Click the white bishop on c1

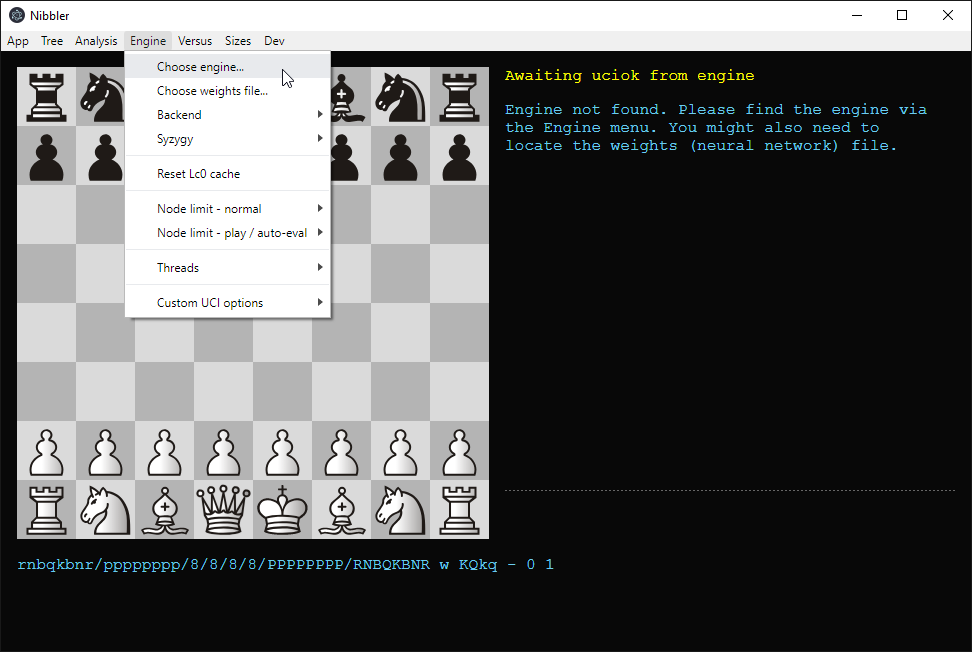pos(165,509)
